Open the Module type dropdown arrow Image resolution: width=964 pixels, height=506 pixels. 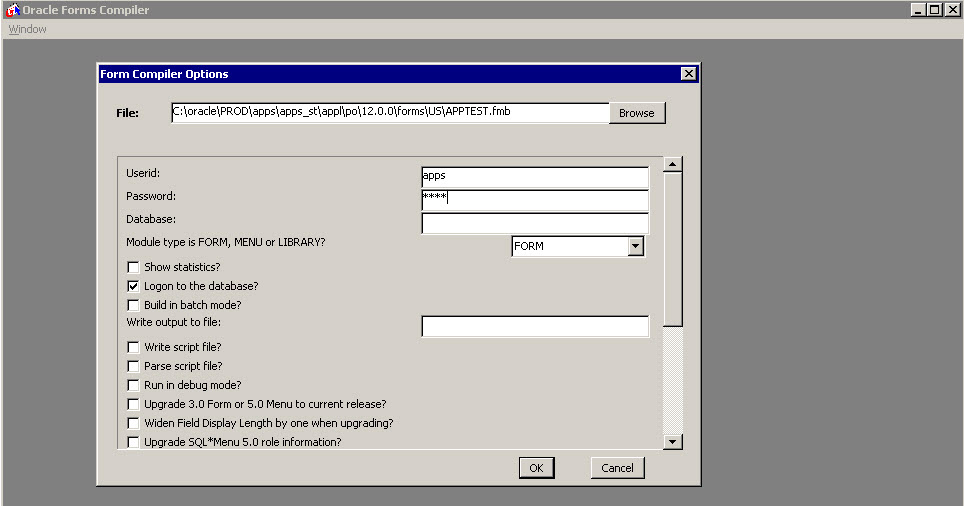636,247
